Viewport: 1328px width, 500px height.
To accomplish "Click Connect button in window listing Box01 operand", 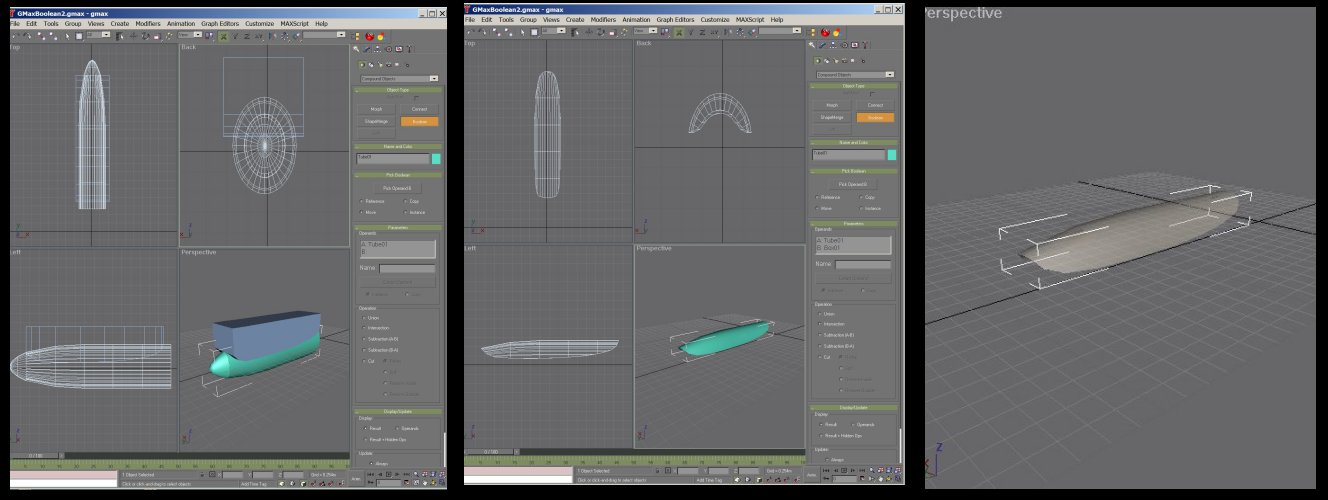I will 875,104.
